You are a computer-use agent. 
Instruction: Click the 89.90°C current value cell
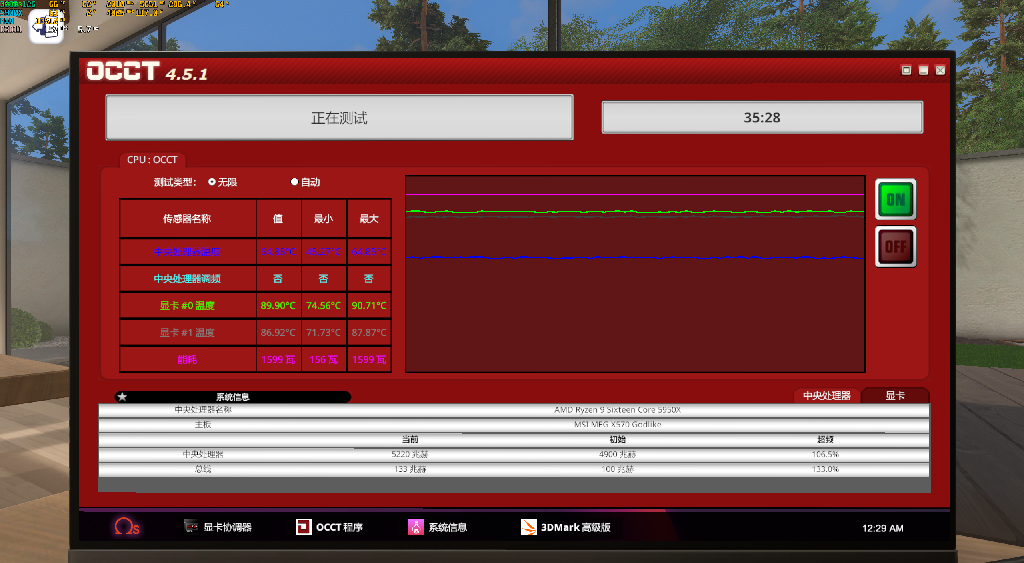(x=278, y=305)
